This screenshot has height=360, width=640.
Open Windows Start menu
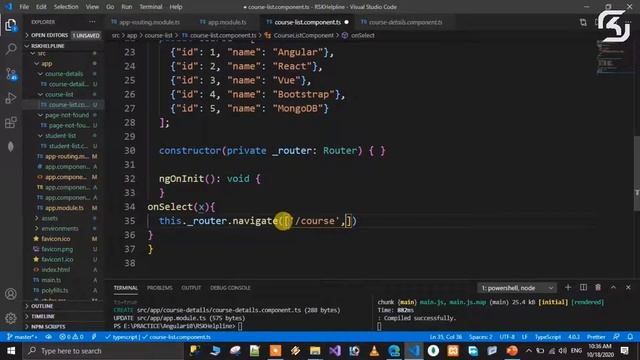click(x=11, y=351)
